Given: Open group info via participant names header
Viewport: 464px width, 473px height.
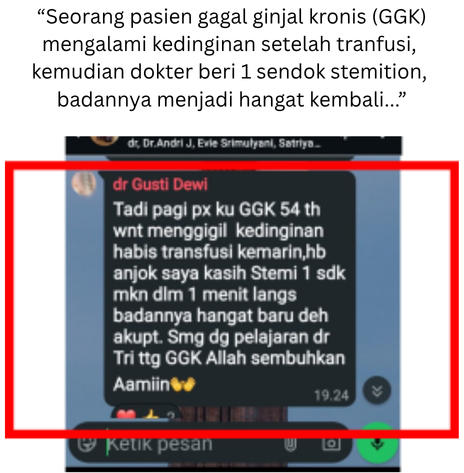Looking at the screenshot, I should coord(224,144).
